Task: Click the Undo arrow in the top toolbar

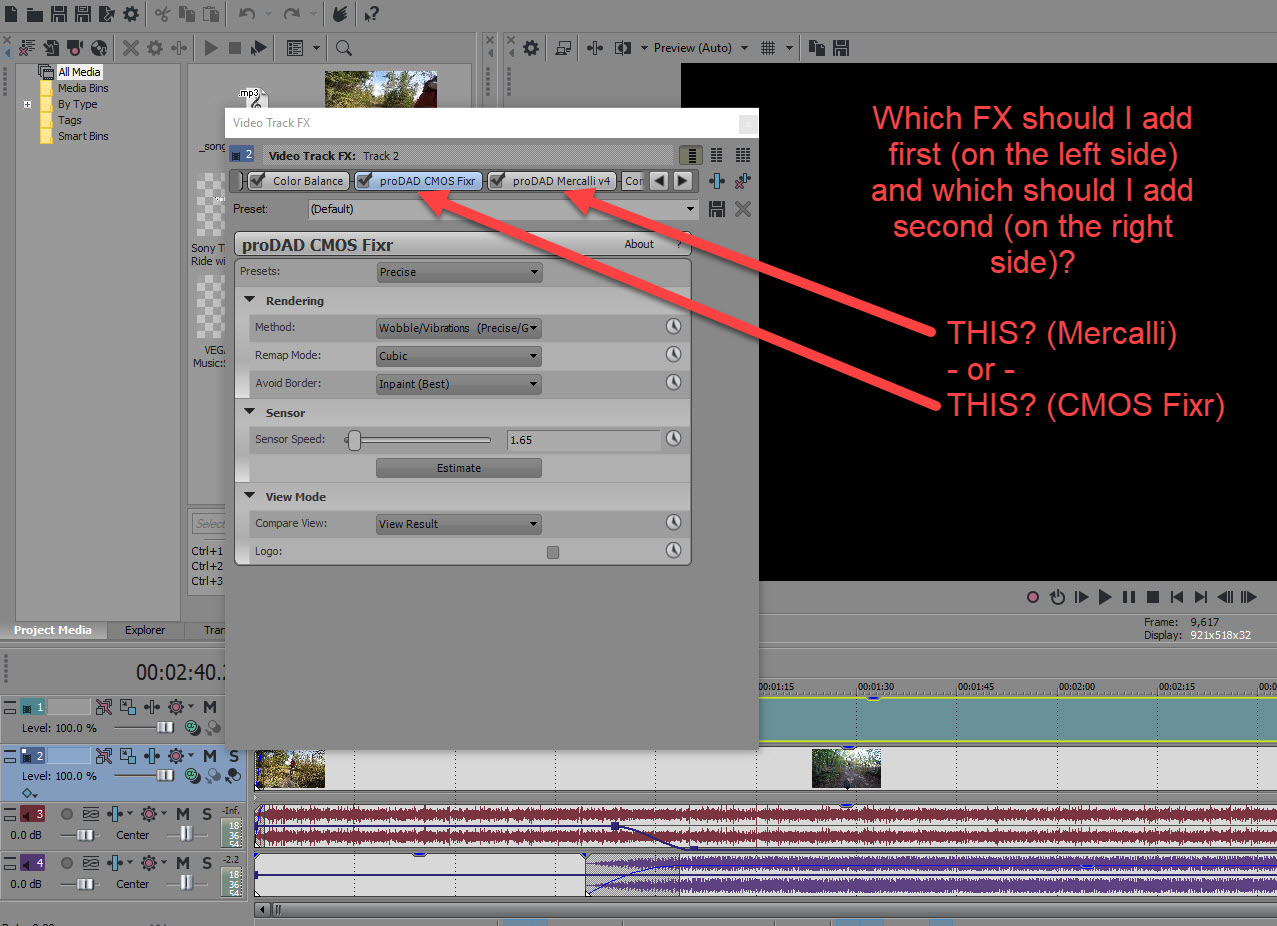Action: point(247,14)
